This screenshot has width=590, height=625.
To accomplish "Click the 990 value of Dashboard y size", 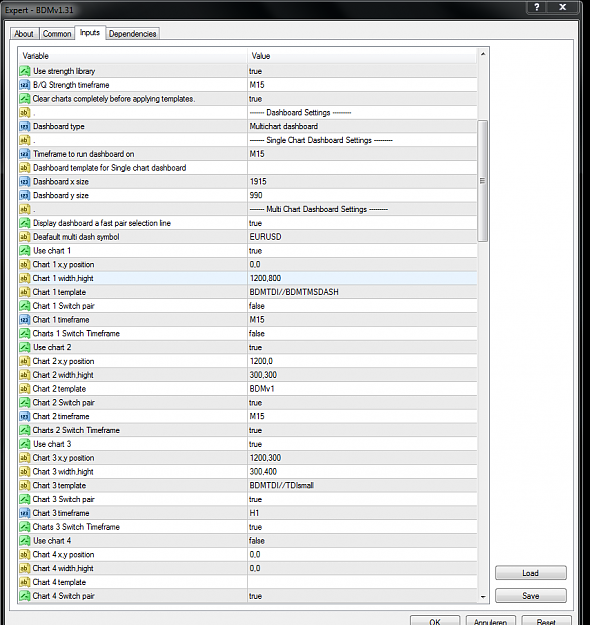I will coord(256,195).
